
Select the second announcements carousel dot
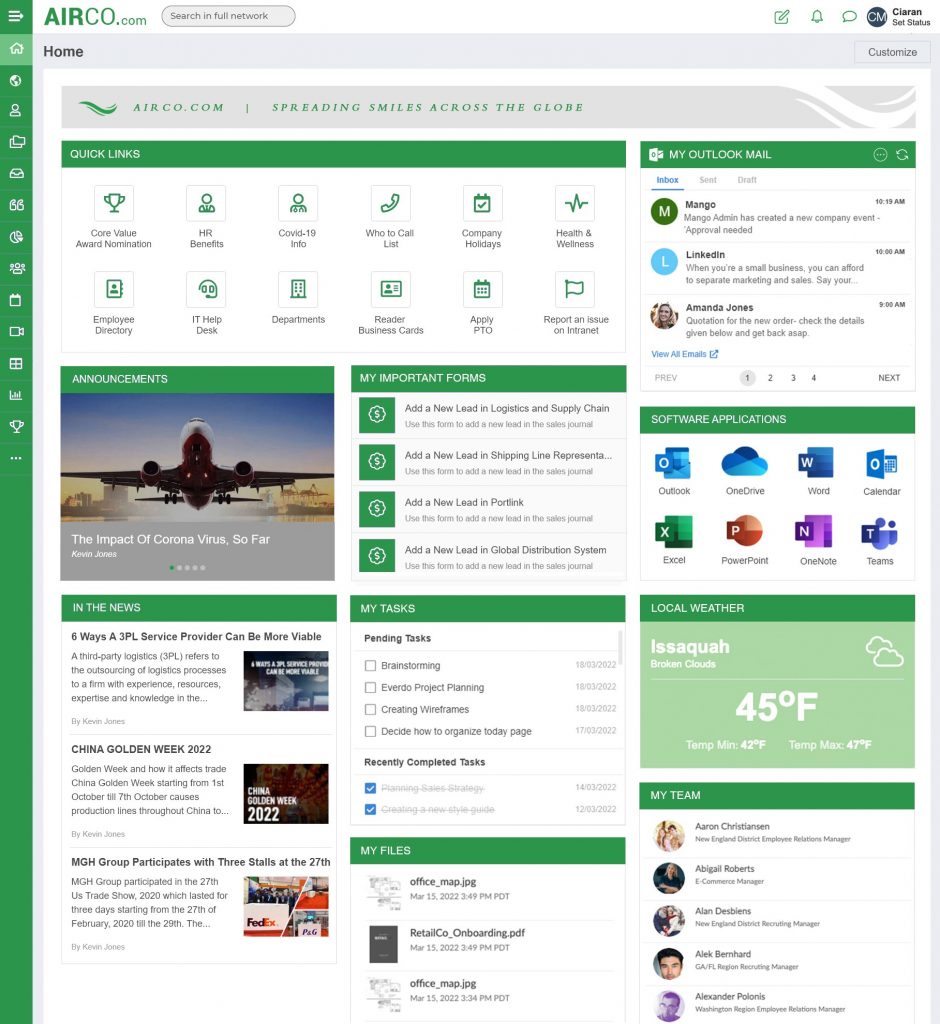pyautogui.click(x=179, y=567)
